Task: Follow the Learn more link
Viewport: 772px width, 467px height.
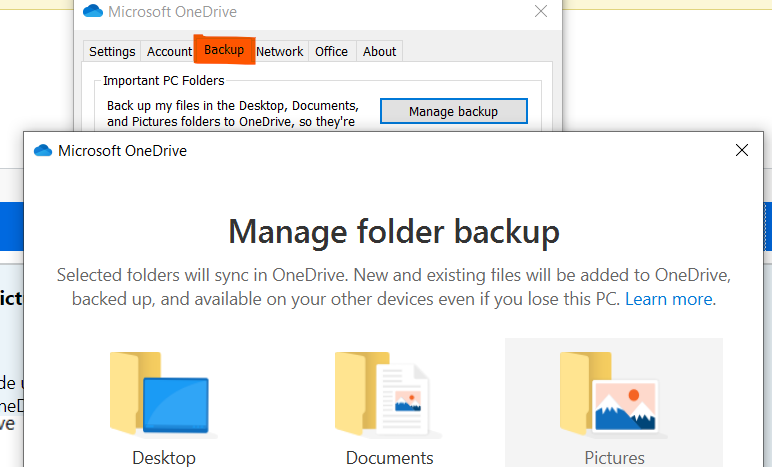Action: click(670, 299)
